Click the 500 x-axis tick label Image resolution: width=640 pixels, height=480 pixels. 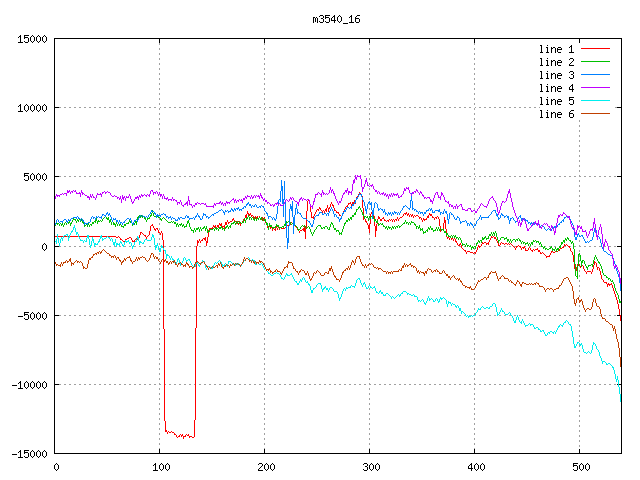coord(580,467)
